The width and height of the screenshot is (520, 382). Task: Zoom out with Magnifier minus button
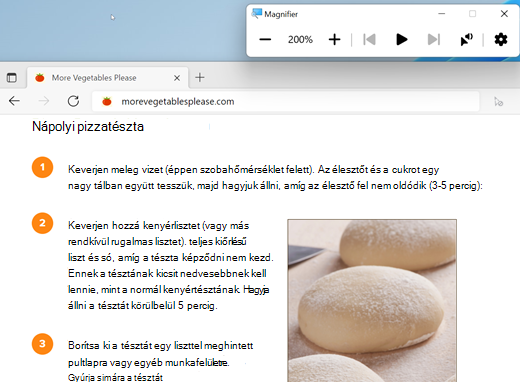click(x=265, y=40)
